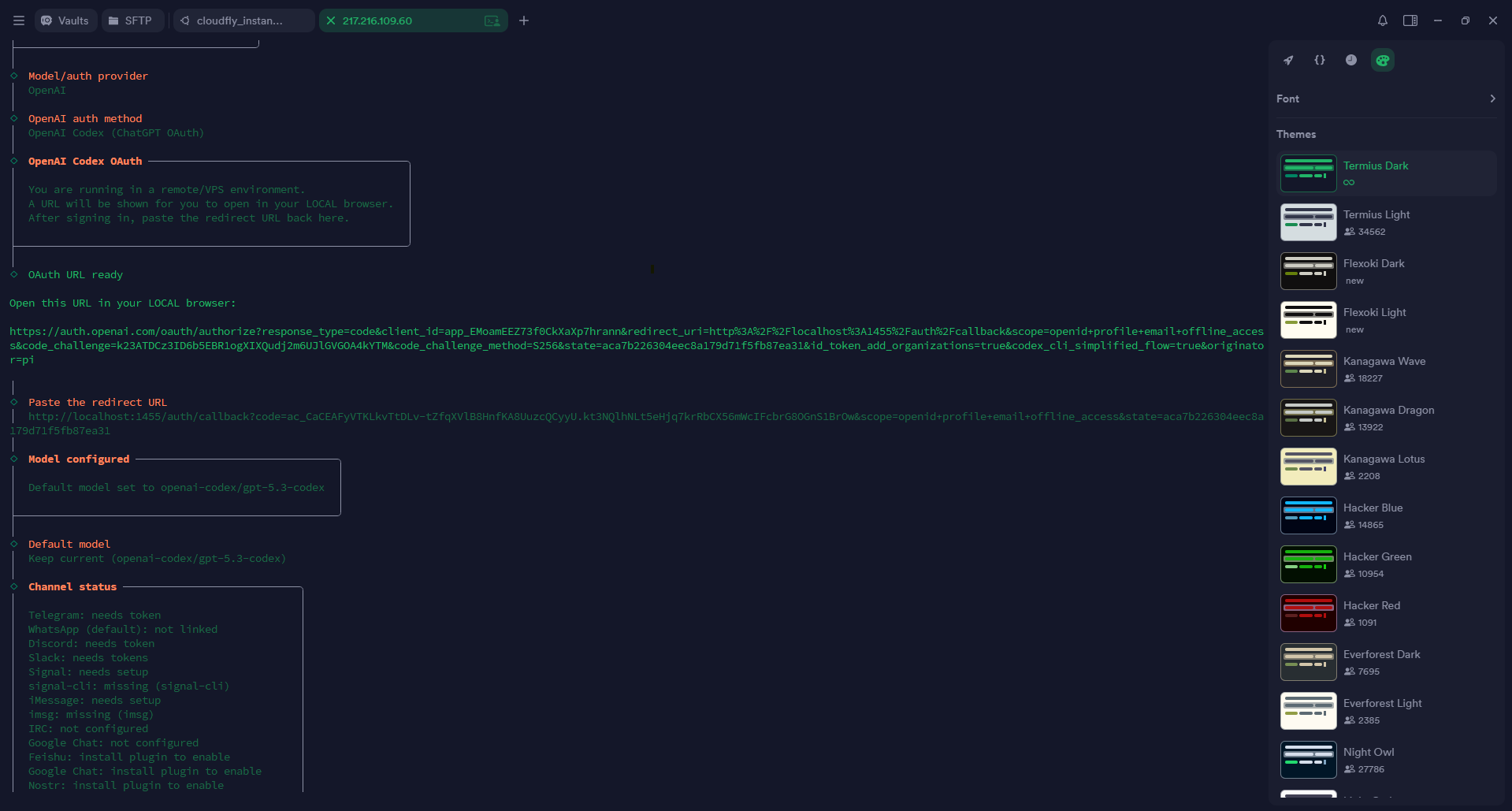Screen dimensions: 1512x811
Task: Apply the Termius Light theme
Action: (x=1386, y=222)
